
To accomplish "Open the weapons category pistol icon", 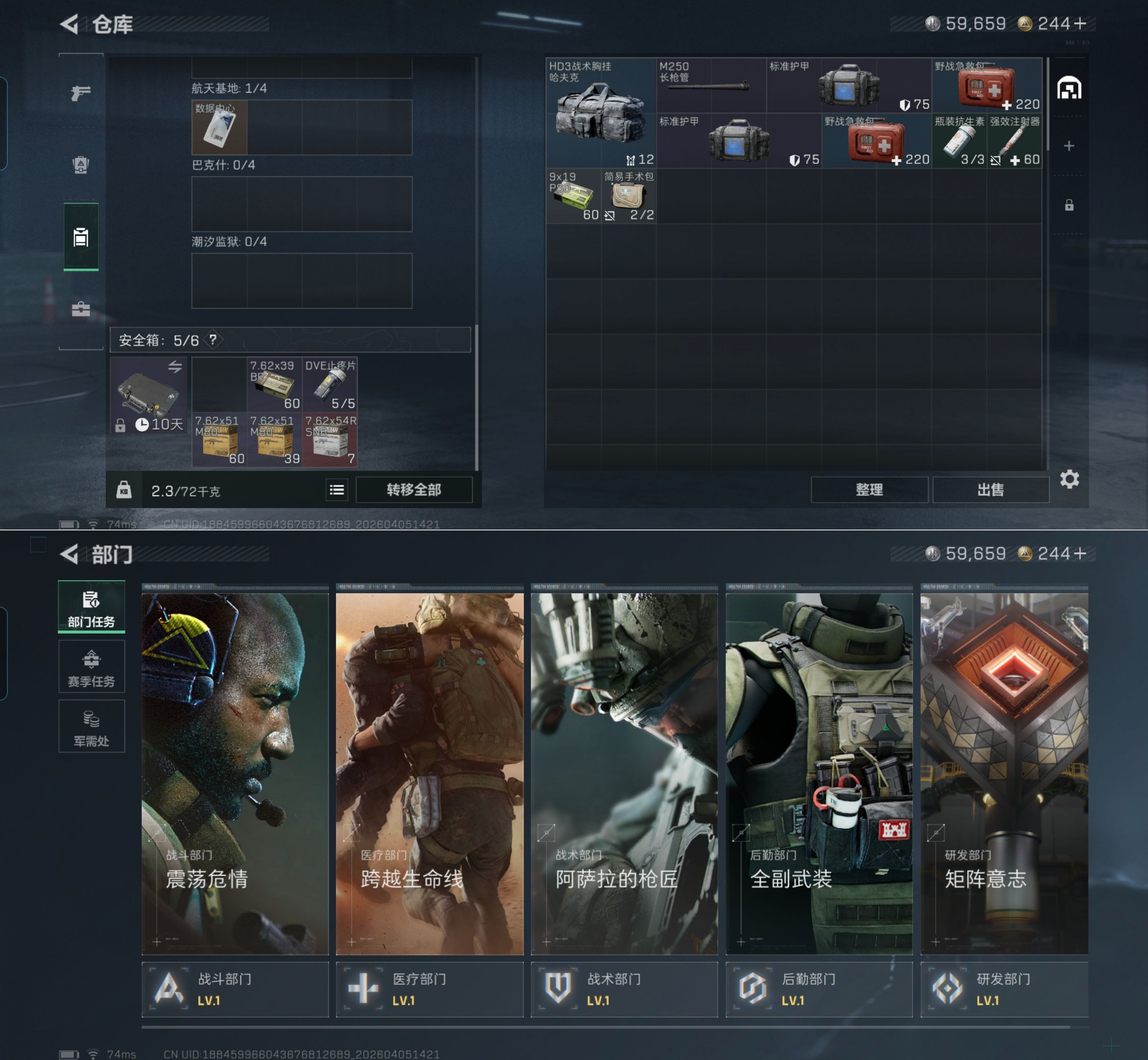I will coord(81,92).
